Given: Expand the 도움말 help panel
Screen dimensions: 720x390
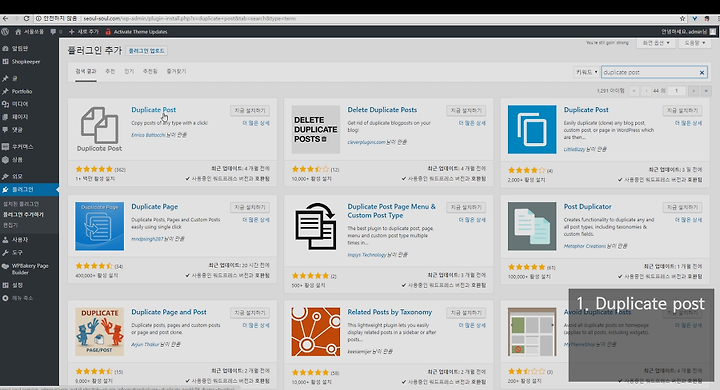Looking at the screenshot, I should point(695,43).
